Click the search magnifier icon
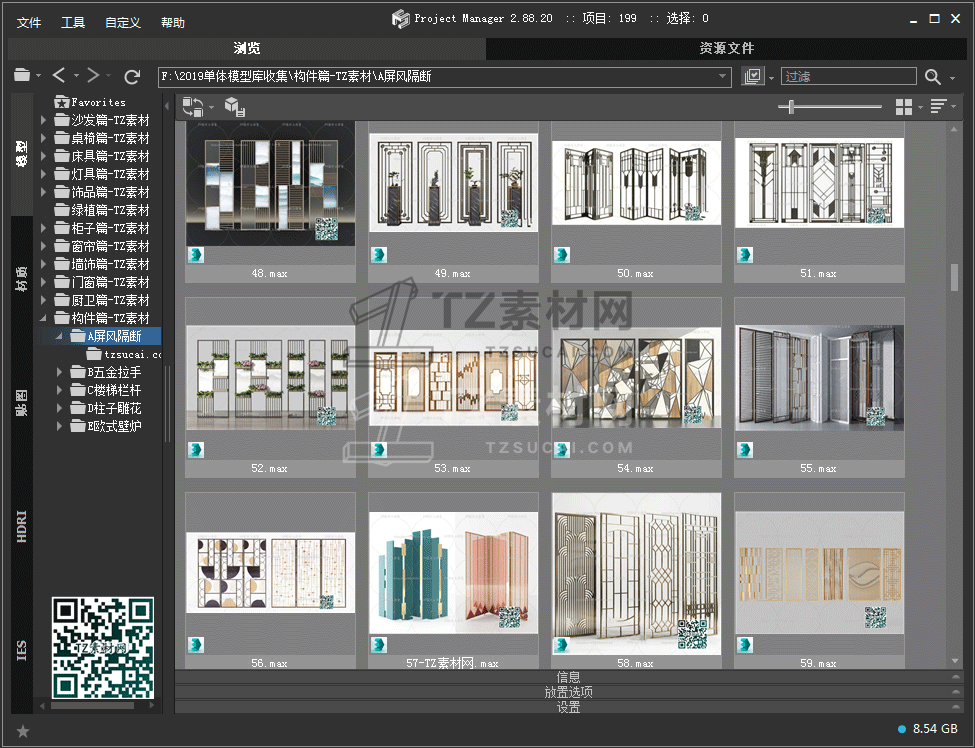This screenshot has height=748, width=975. (x=932, y=77)
